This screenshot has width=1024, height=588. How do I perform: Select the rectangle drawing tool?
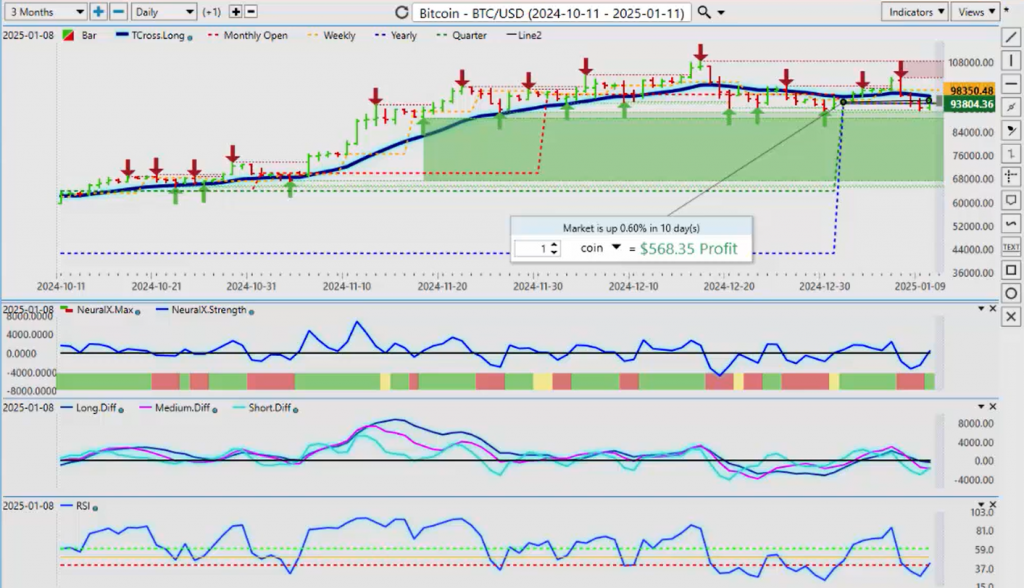click(1011, 270)
